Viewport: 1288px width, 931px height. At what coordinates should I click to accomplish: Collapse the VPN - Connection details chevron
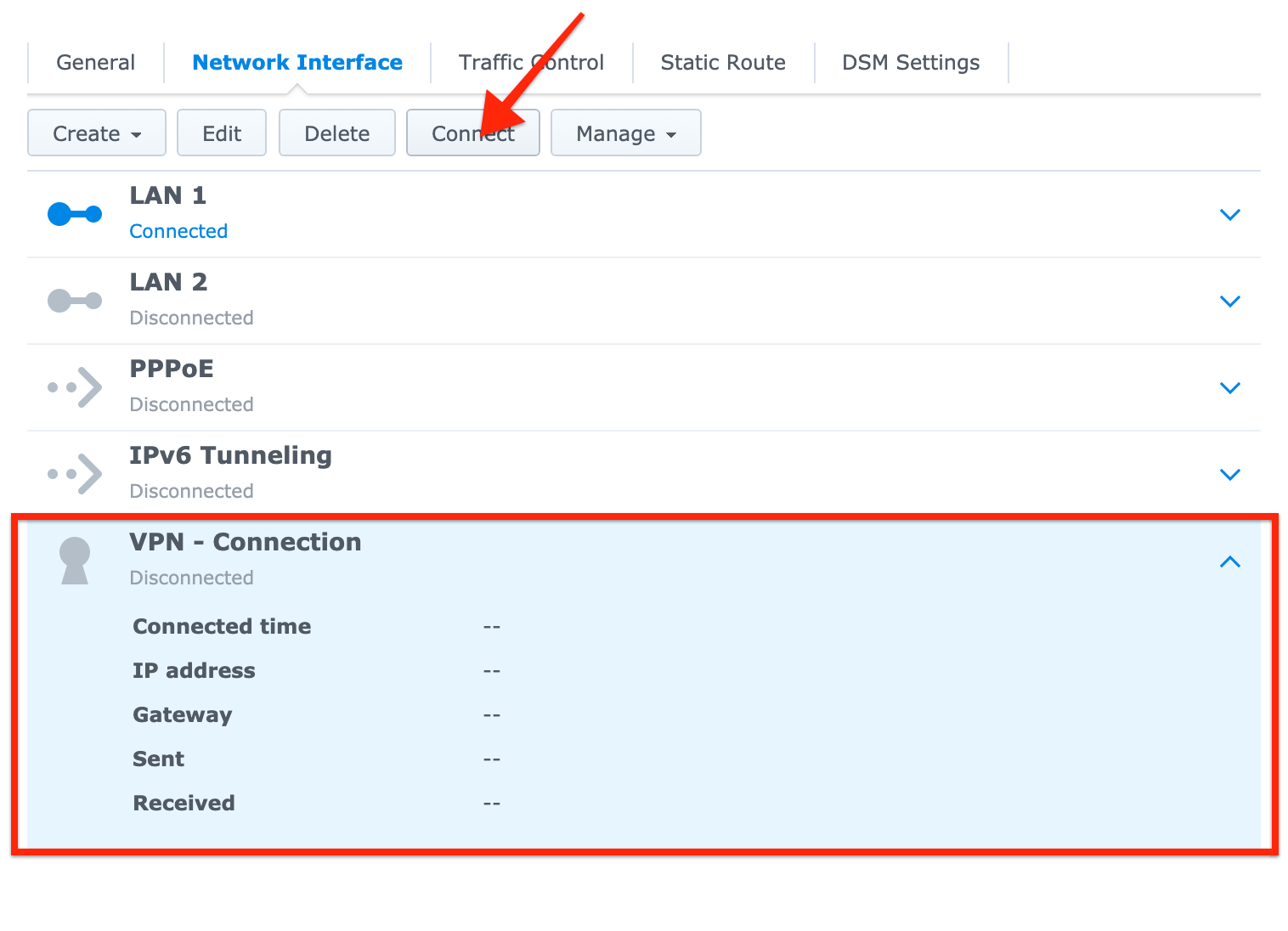click(1229, 561)
